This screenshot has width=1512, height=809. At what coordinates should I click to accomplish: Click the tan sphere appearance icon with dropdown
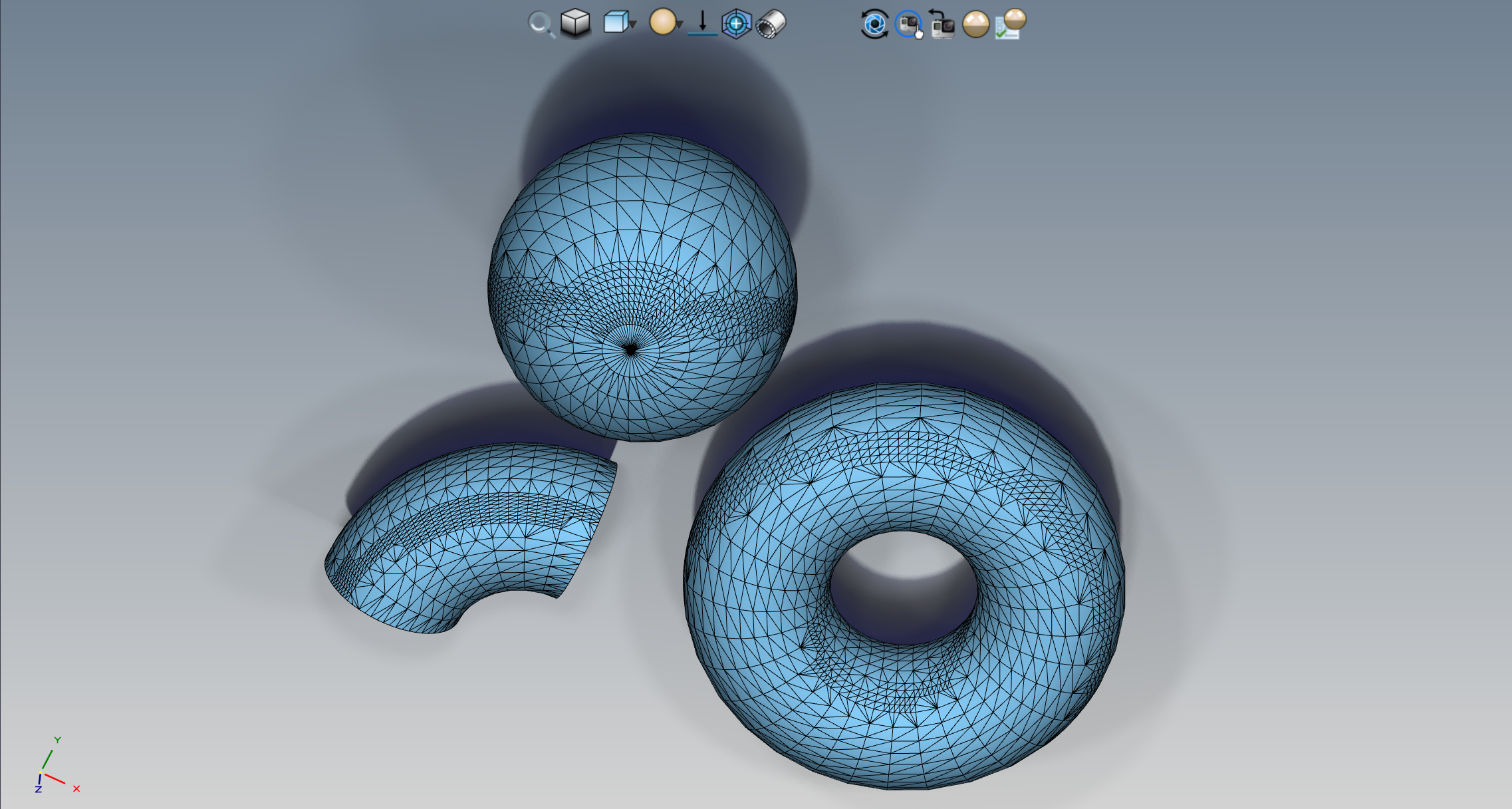pos(662,22)
